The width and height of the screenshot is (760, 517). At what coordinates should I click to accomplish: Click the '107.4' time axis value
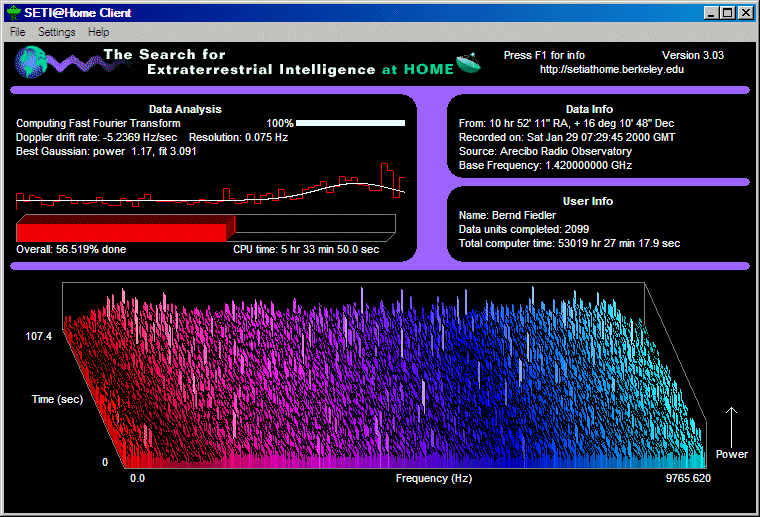click(x=38, y=336)
